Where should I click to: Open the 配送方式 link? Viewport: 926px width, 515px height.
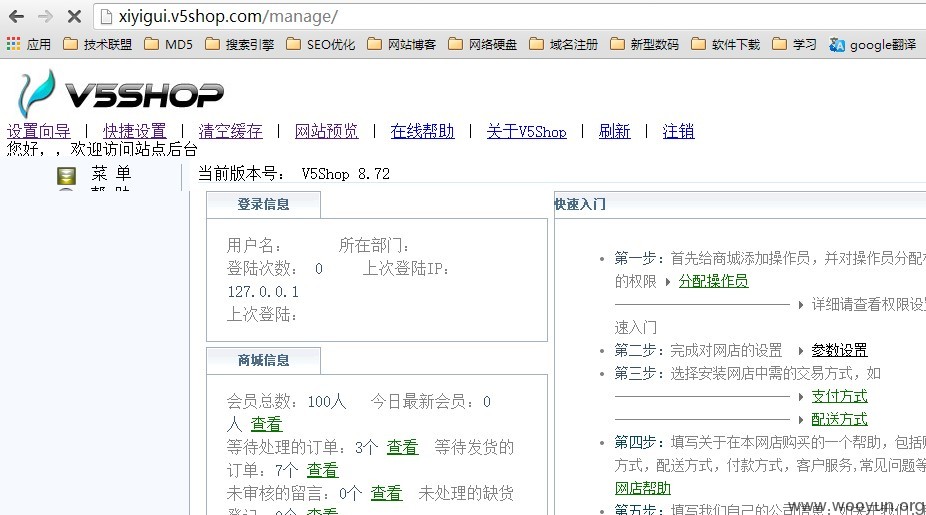coord(839,419)
